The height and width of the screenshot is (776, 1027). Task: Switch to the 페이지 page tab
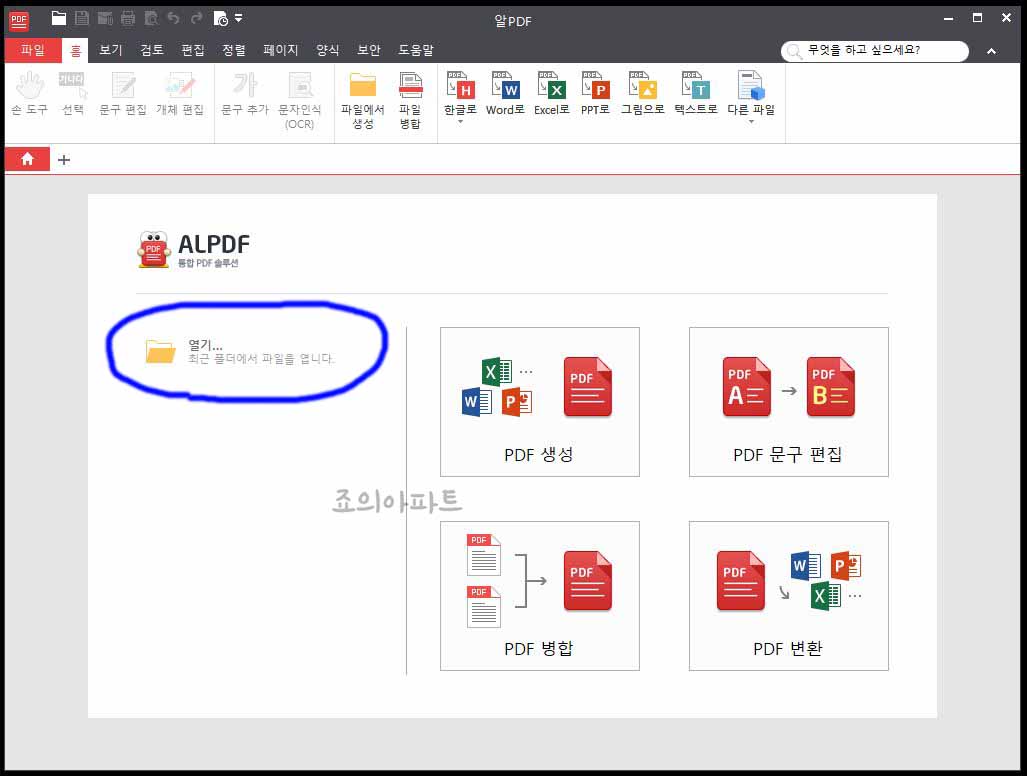point(280,50)
